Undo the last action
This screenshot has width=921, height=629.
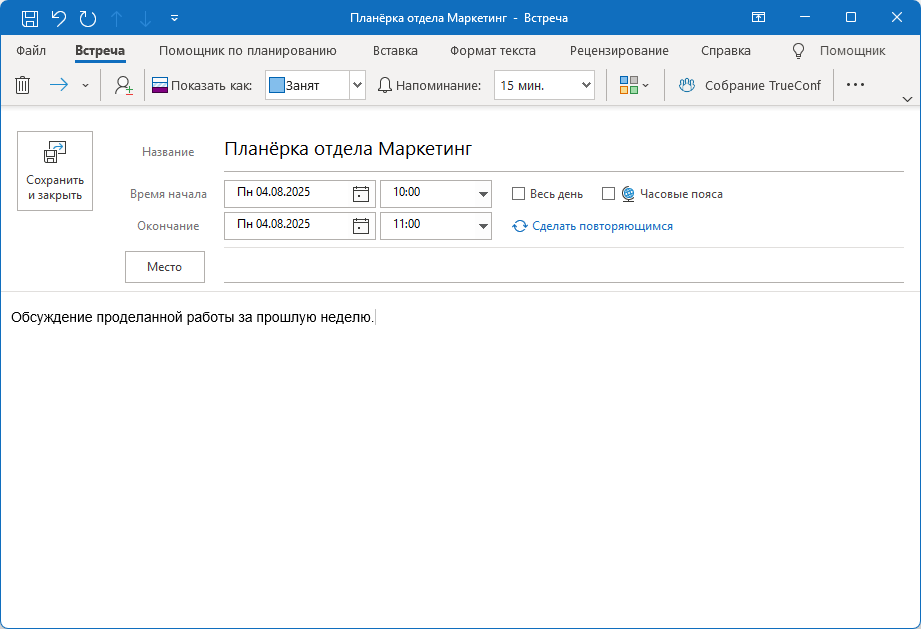point(59,18)
